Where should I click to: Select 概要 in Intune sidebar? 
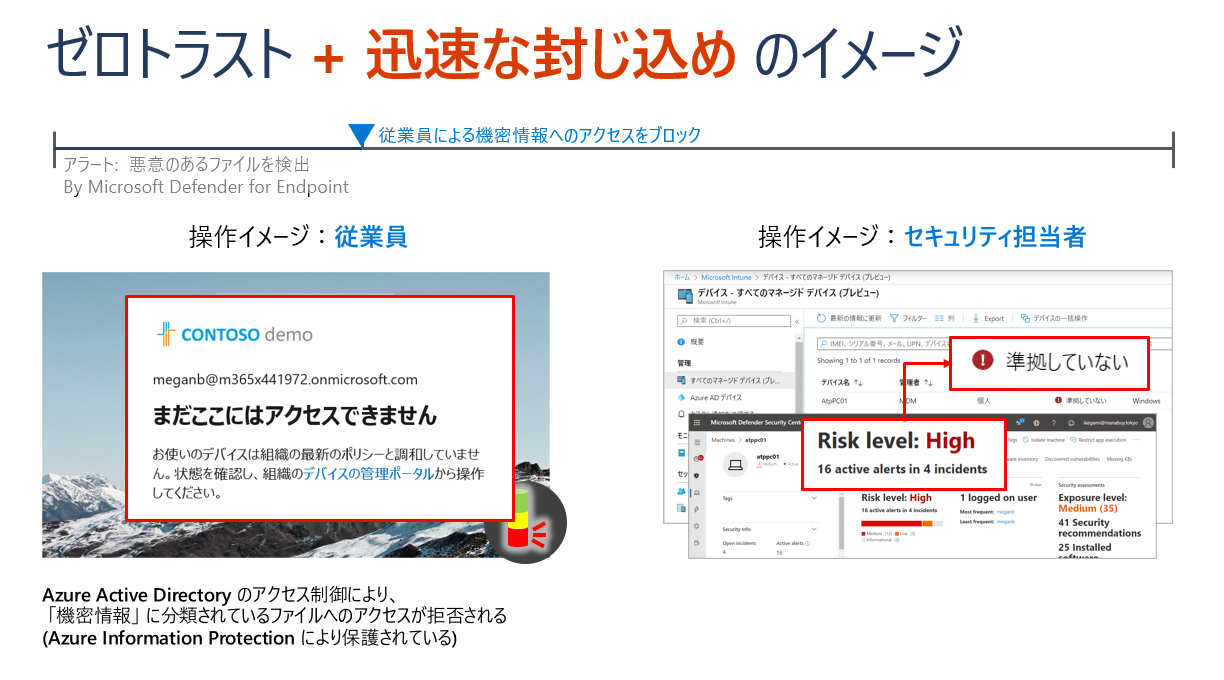pos(690,342)
